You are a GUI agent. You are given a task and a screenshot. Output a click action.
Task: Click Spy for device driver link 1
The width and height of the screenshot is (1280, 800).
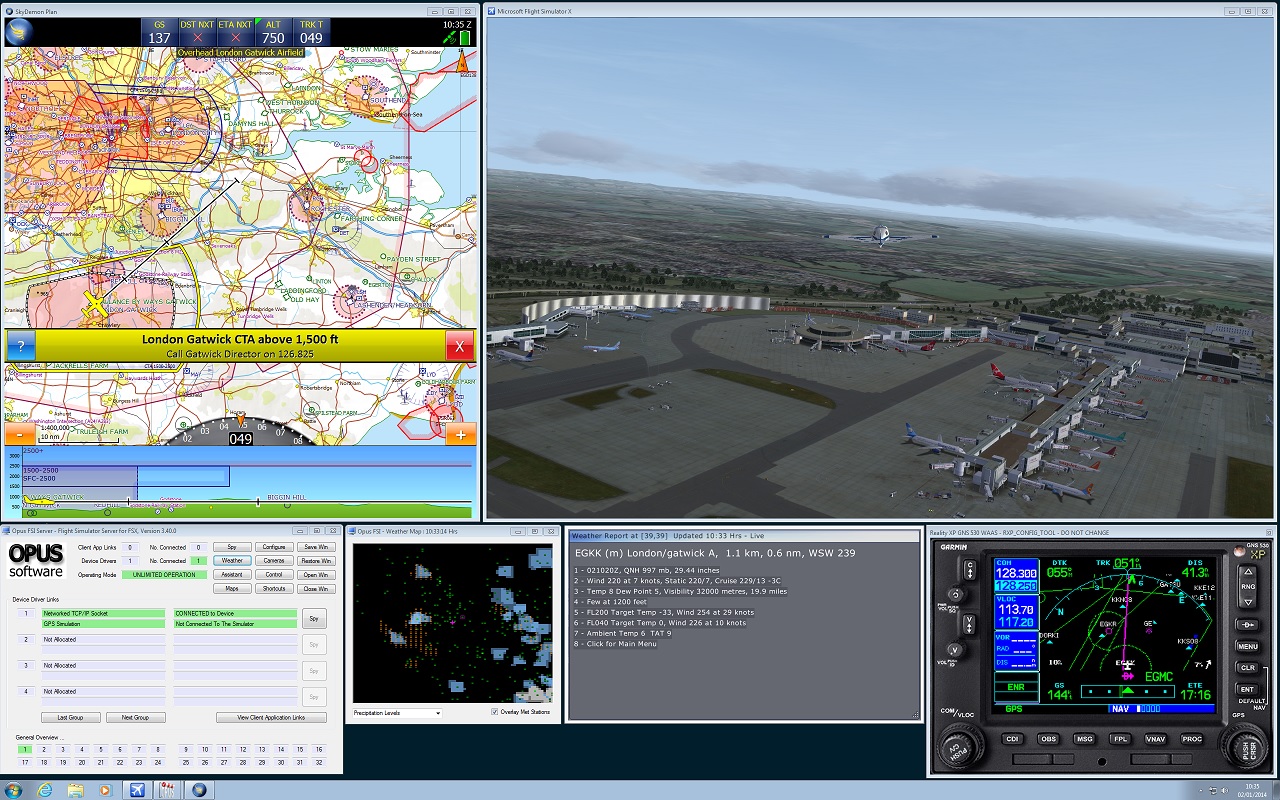[x=314, y=619]
